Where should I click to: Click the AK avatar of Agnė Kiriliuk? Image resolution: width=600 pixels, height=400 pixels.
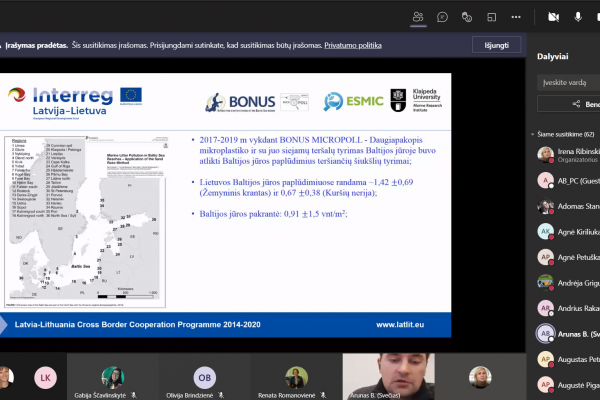(545, 232)
